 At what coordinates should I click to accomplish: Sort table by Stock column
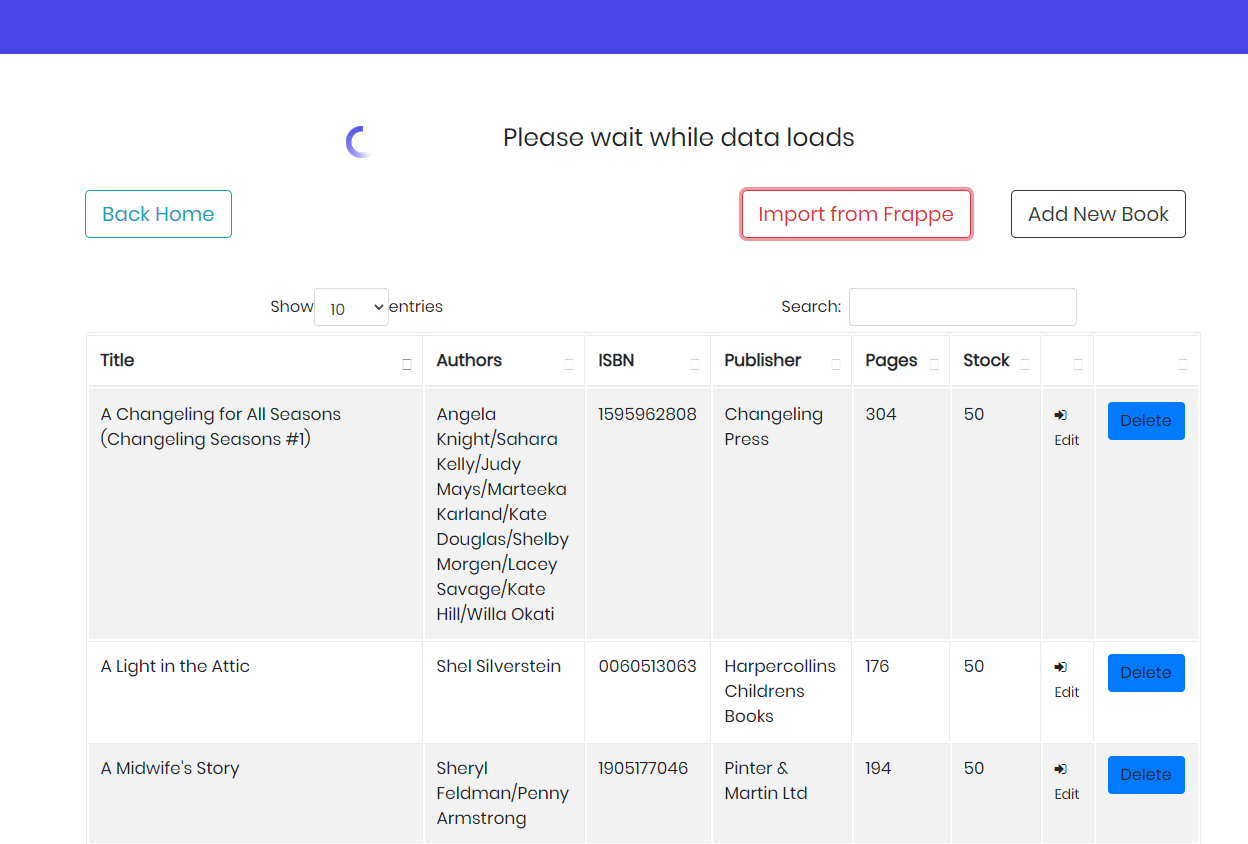995,361
